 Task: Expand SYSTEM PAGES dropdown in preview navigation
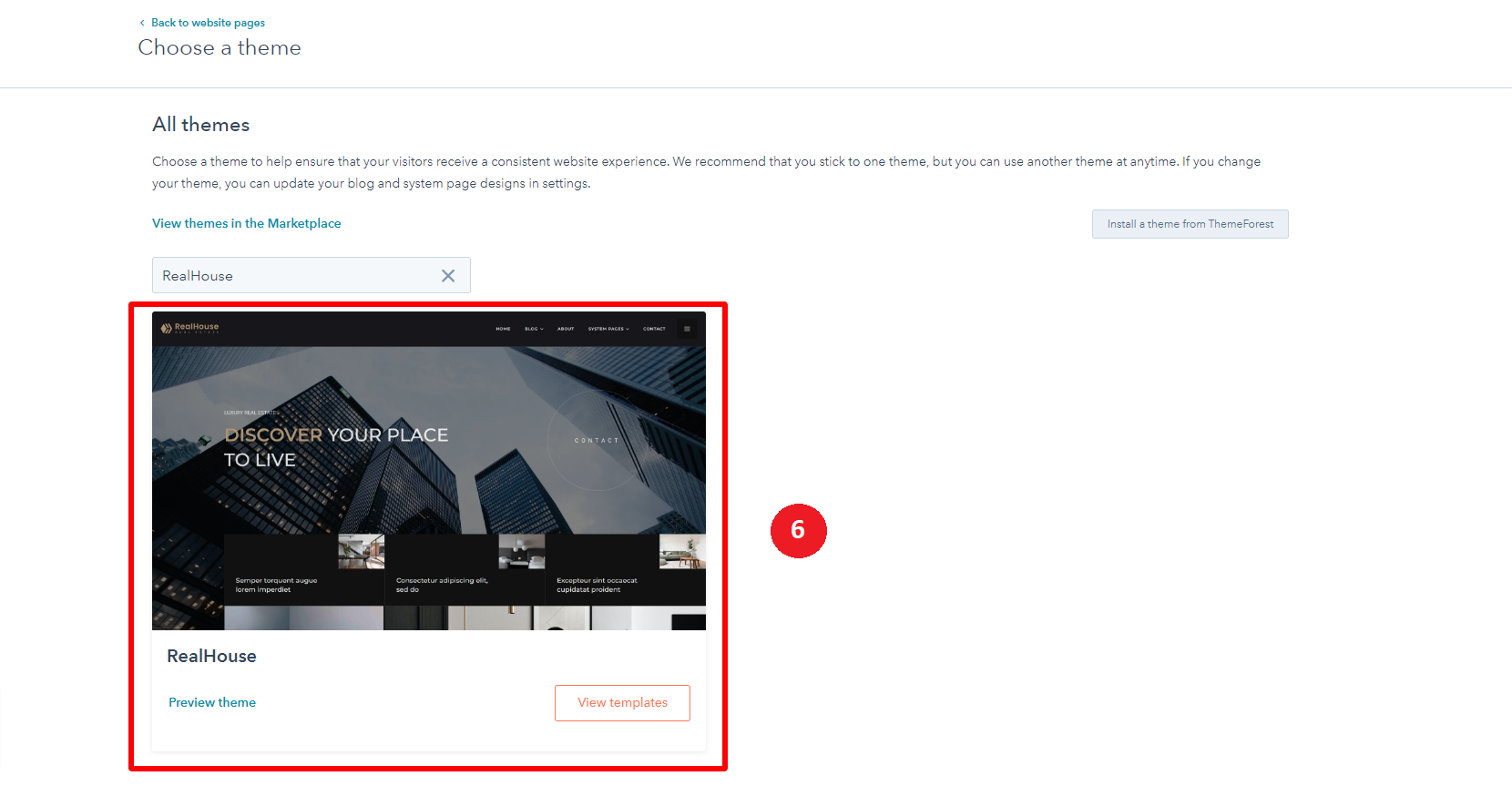pos(608,329)
